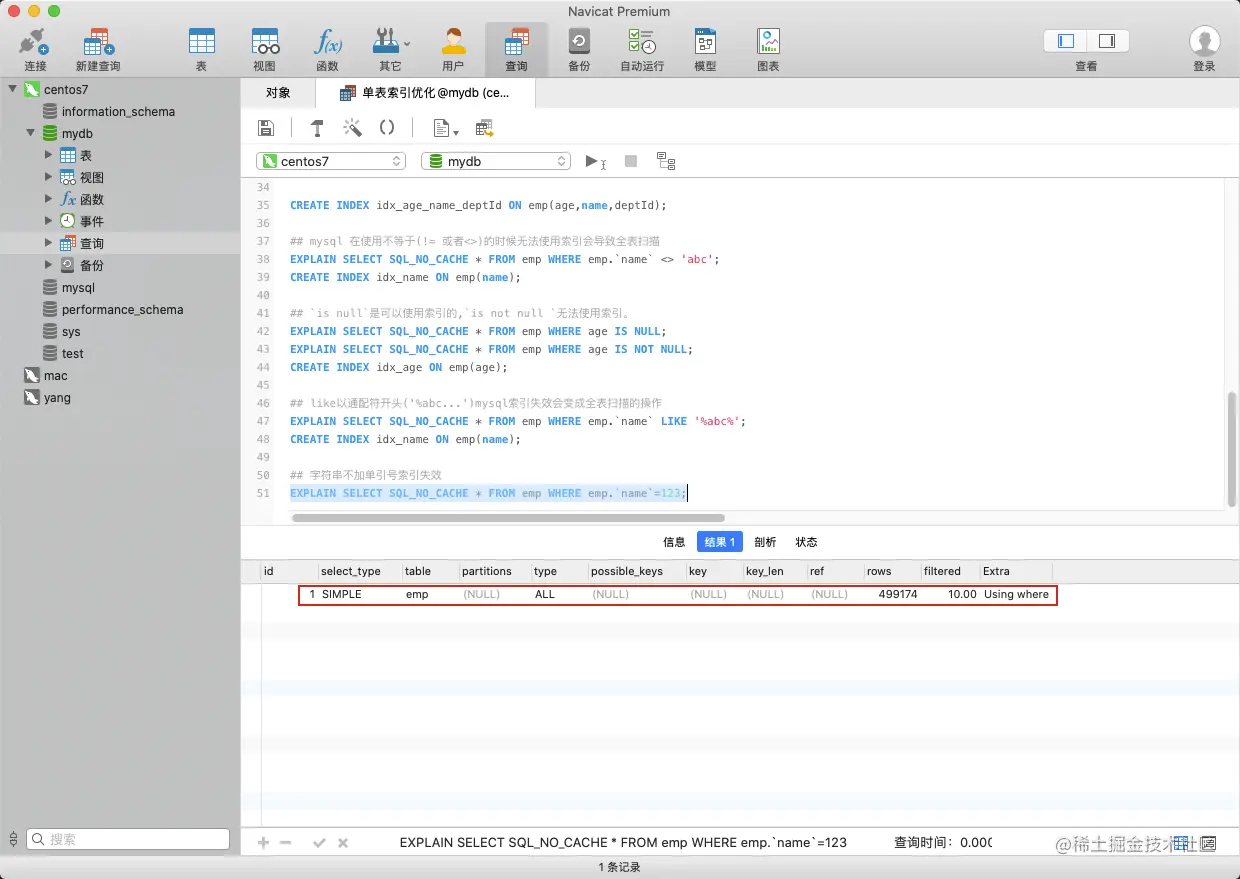Select the yang connection
1240x879 pixels.
[x=57, y=397]
